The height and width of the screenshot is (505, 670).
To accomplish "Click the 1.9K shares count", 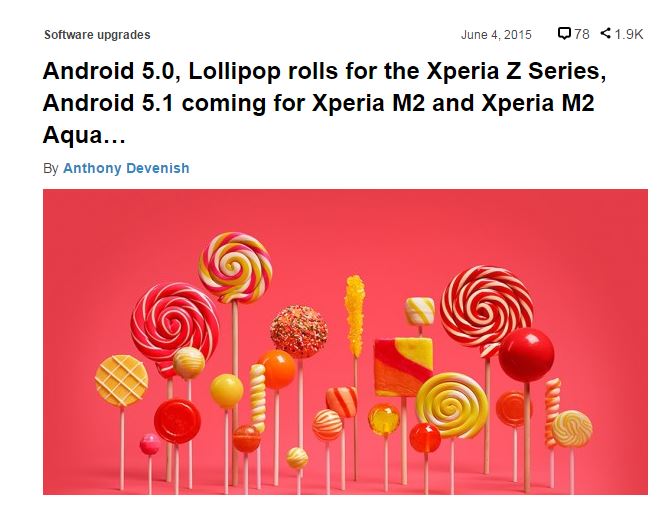I will (x=629, y=34).
